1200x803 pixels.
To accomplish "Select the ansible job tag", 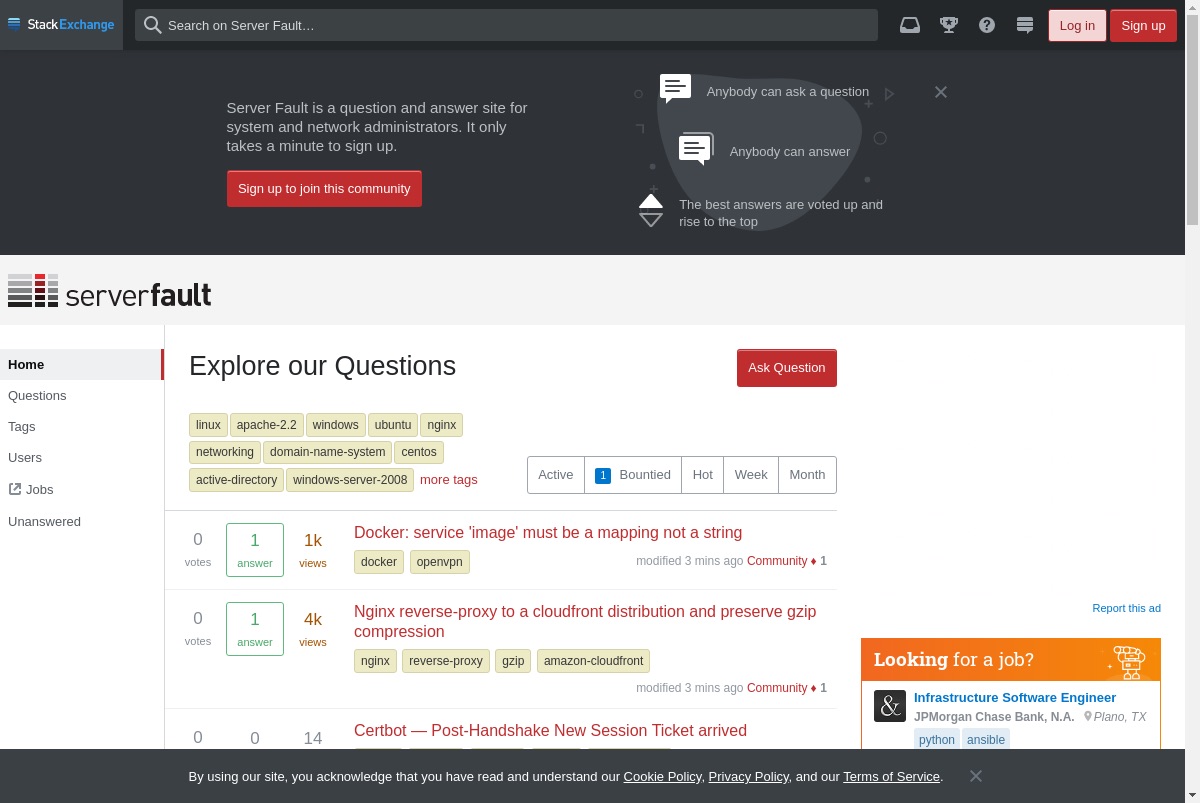I will (986, 740).
